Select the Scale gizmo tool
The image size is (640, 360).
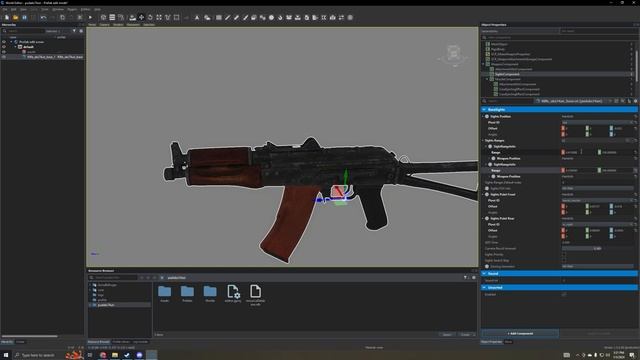[159, 18]
